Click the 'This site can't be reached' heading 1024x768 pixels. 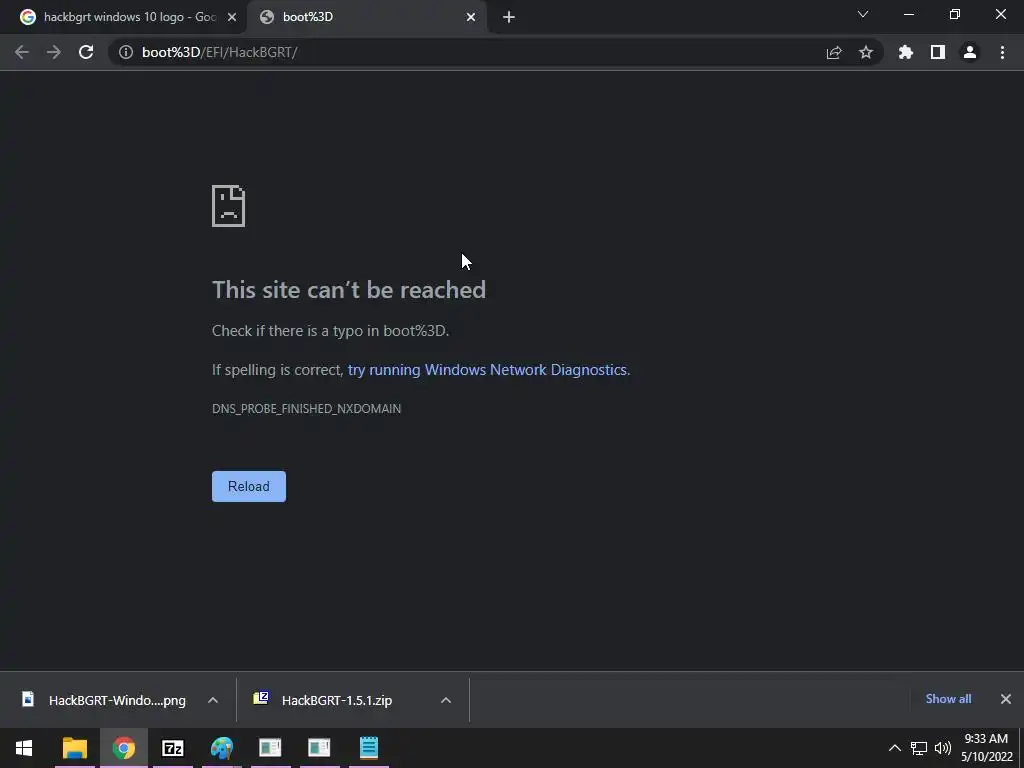[349, 290]
